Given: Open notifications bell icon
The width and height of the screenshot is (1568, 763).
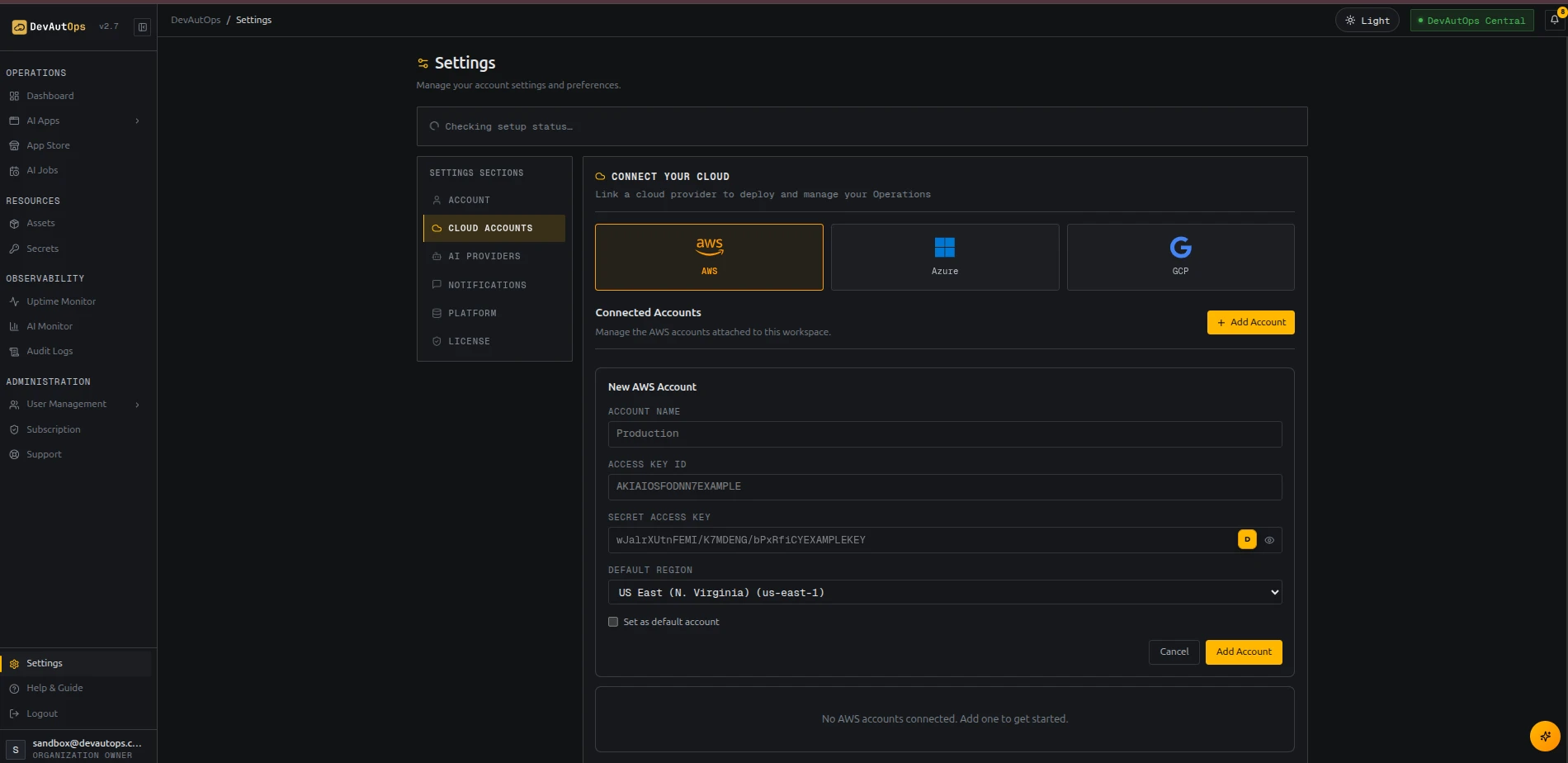Looking at the screenshot, I should (x=1555, y=20).
